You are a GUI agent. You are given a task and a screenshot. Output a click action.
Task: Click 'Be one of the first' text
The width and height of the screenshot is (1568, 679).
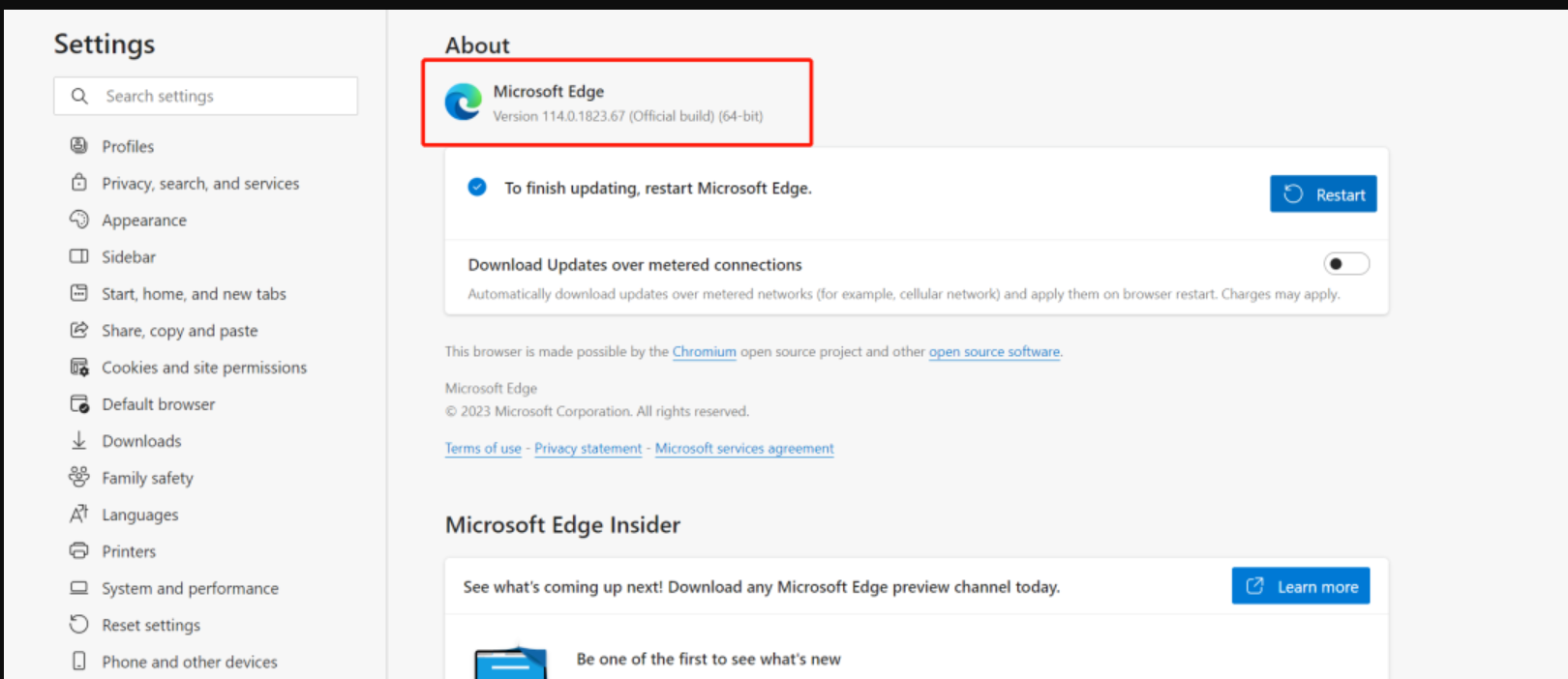pos(709,659)
